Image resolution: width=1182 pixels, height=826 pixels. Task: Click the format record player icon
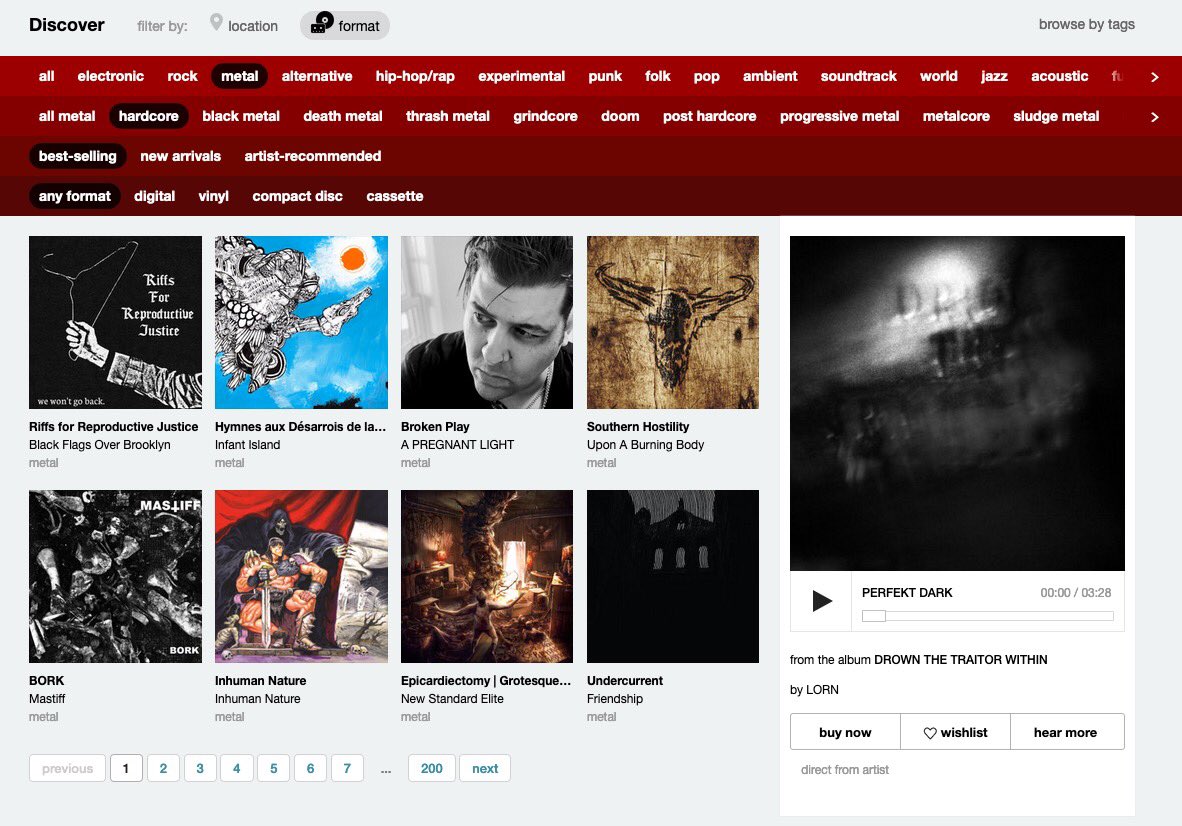click(322, 23)
